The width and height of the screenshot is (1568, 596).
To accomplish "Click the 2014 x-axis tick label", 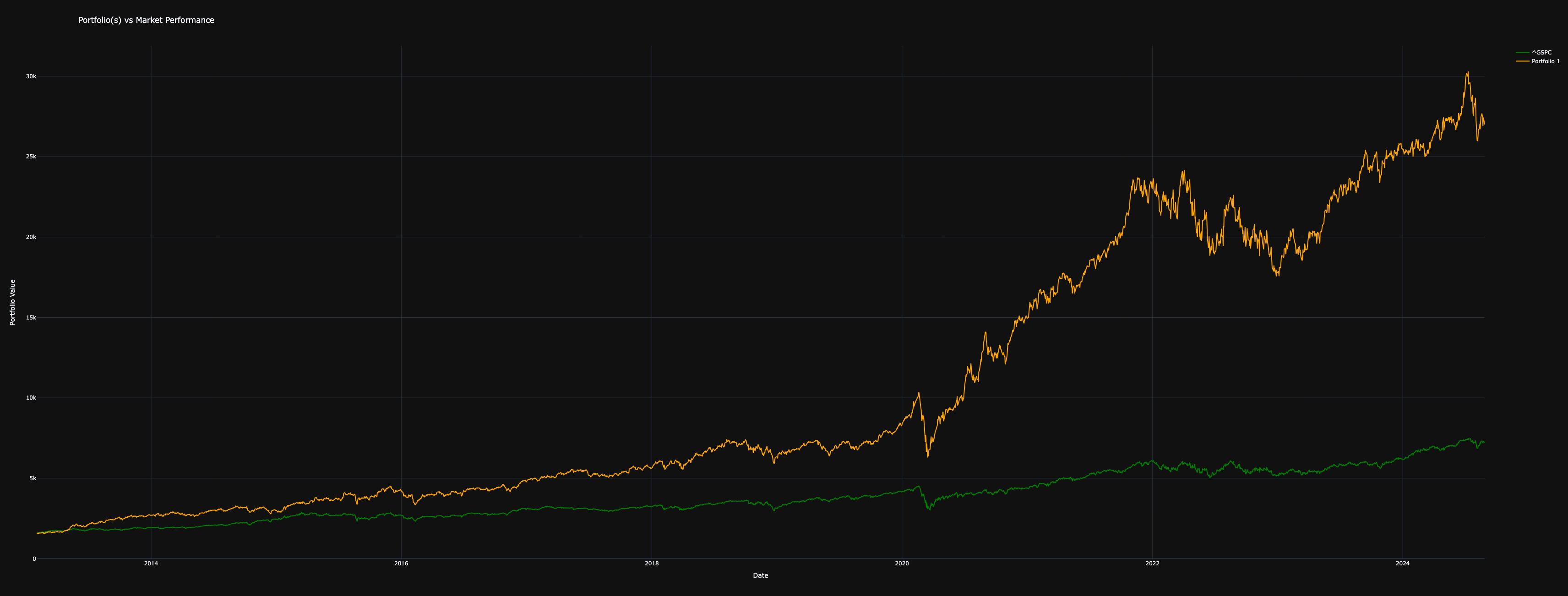I will click(151, 564).
